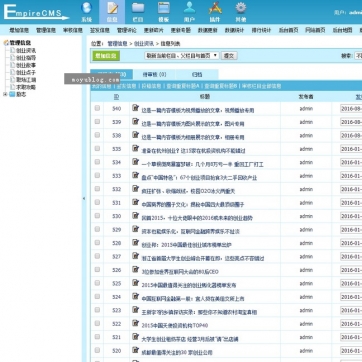
Task: Open the article title in row ID 531
Action: [x=193, y=204]
